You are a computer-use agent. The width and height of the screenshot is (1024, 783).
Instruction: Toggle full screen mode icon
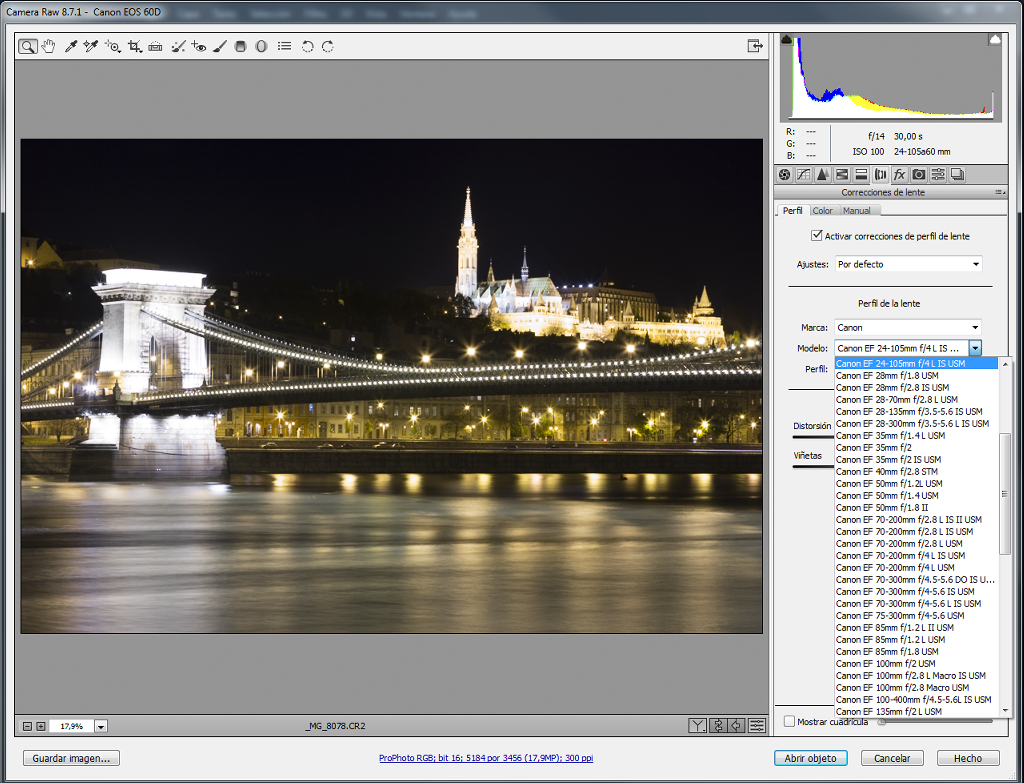755,46
